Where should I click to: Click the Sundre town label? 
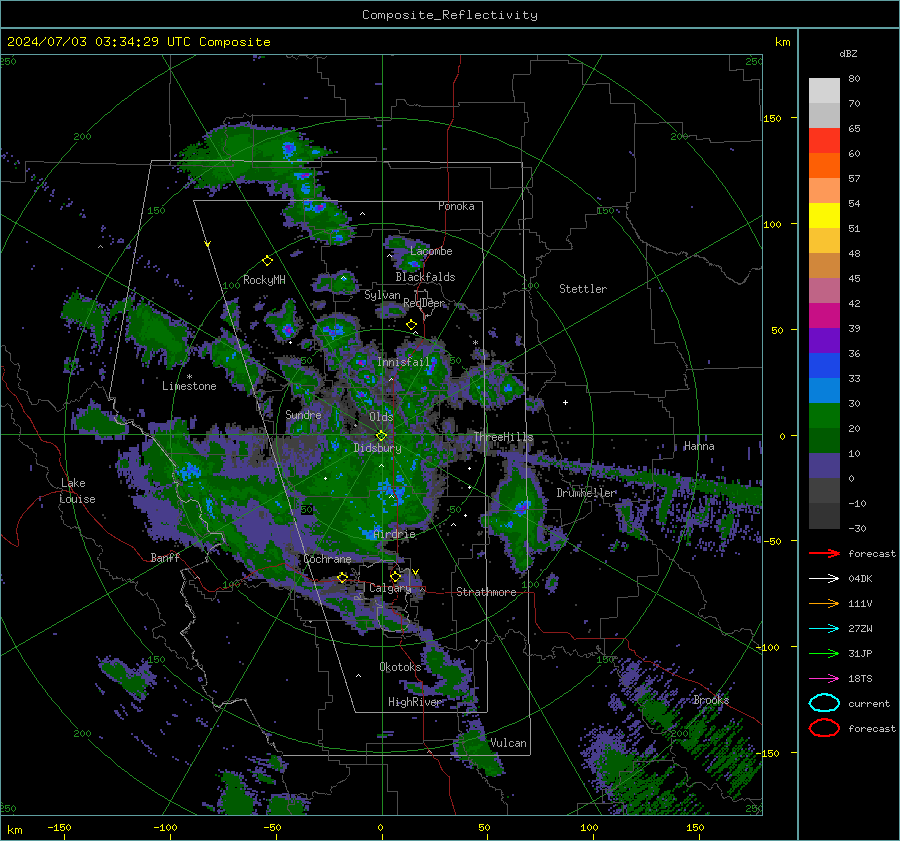coord(303,415)
